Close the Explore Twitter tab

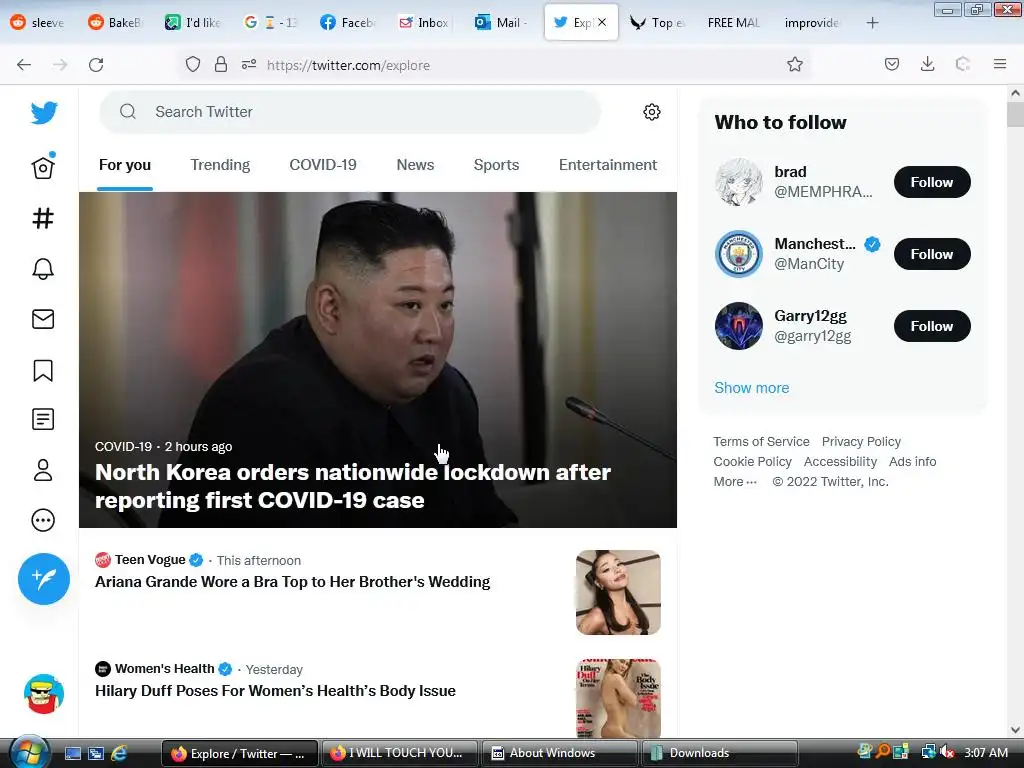coord(602,22)
